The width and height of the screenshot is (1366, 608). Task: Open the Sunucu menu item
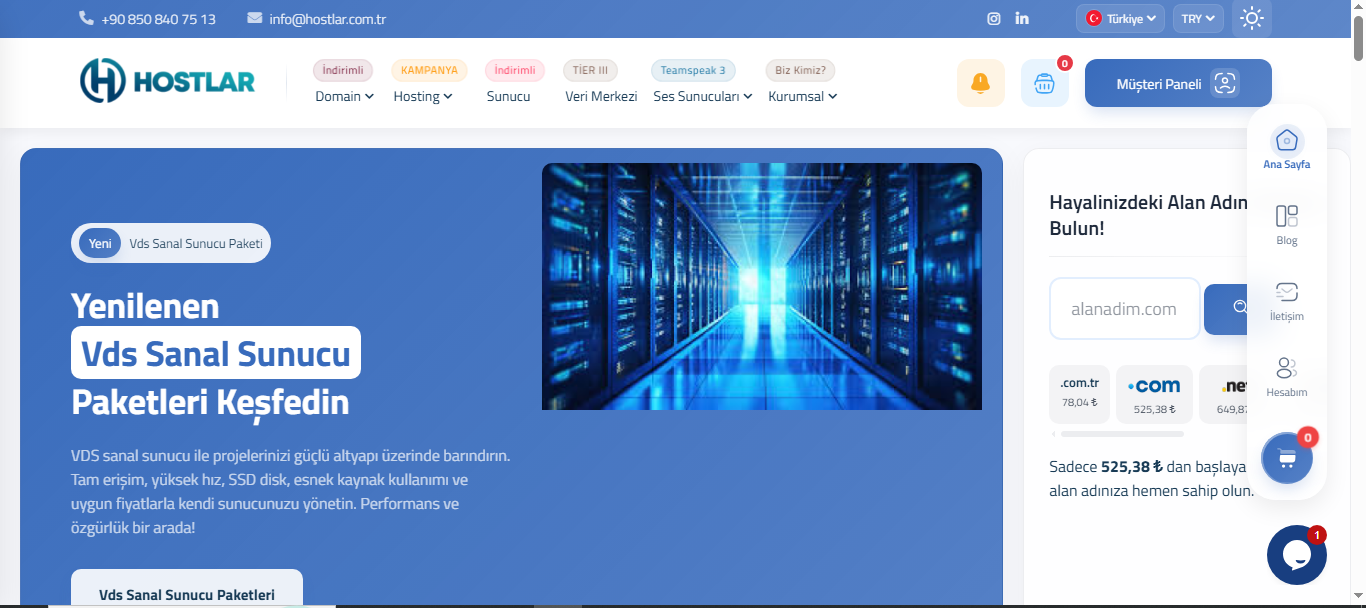[510, 96]
